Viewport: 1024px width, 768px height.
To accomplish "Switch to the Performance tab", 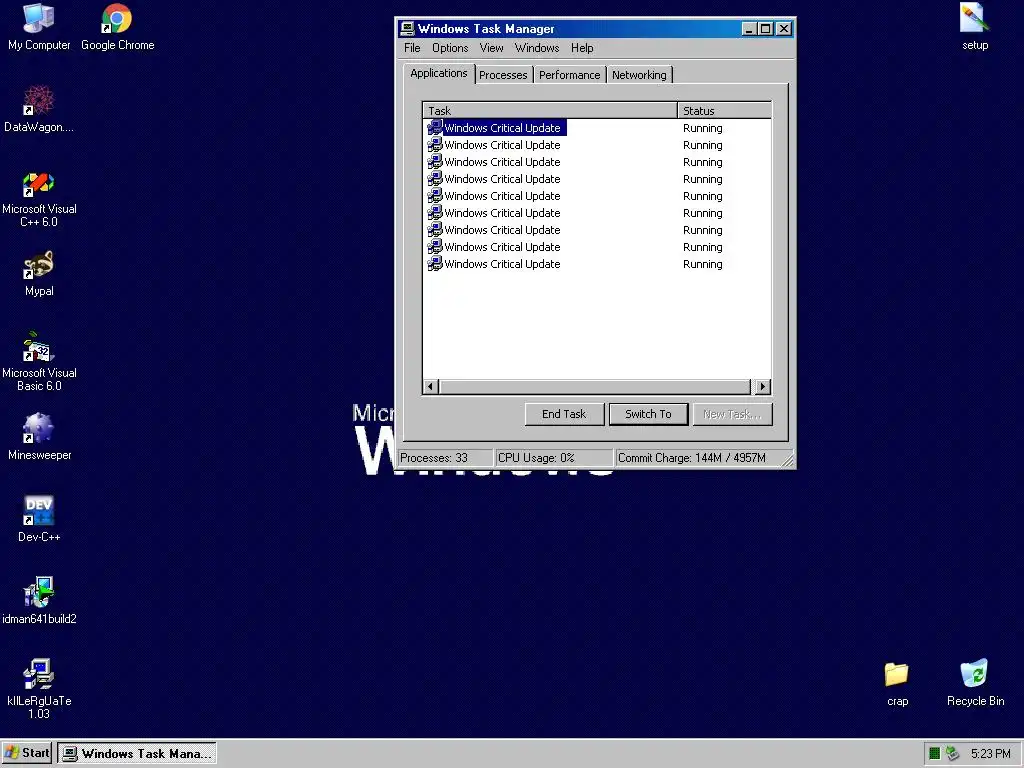I will [569, 75].
